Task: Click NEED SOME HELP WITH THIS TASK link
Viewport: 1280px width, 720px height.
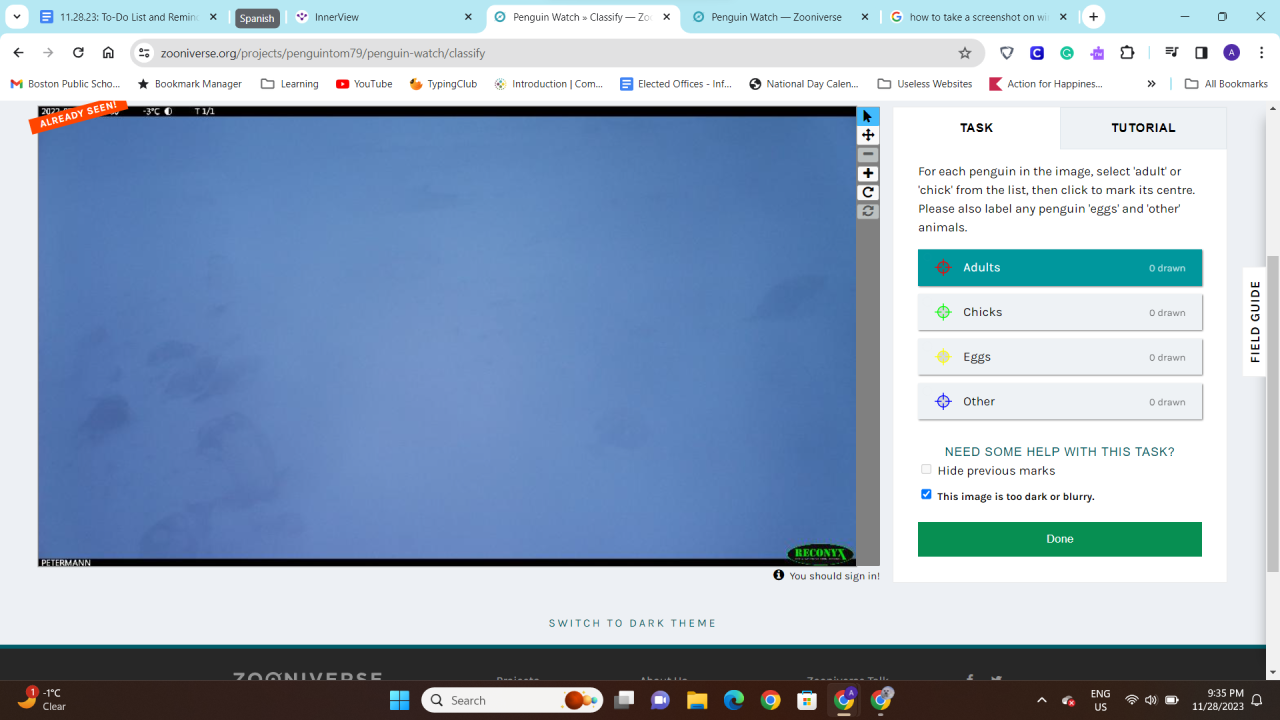Action: [1060, 452]
